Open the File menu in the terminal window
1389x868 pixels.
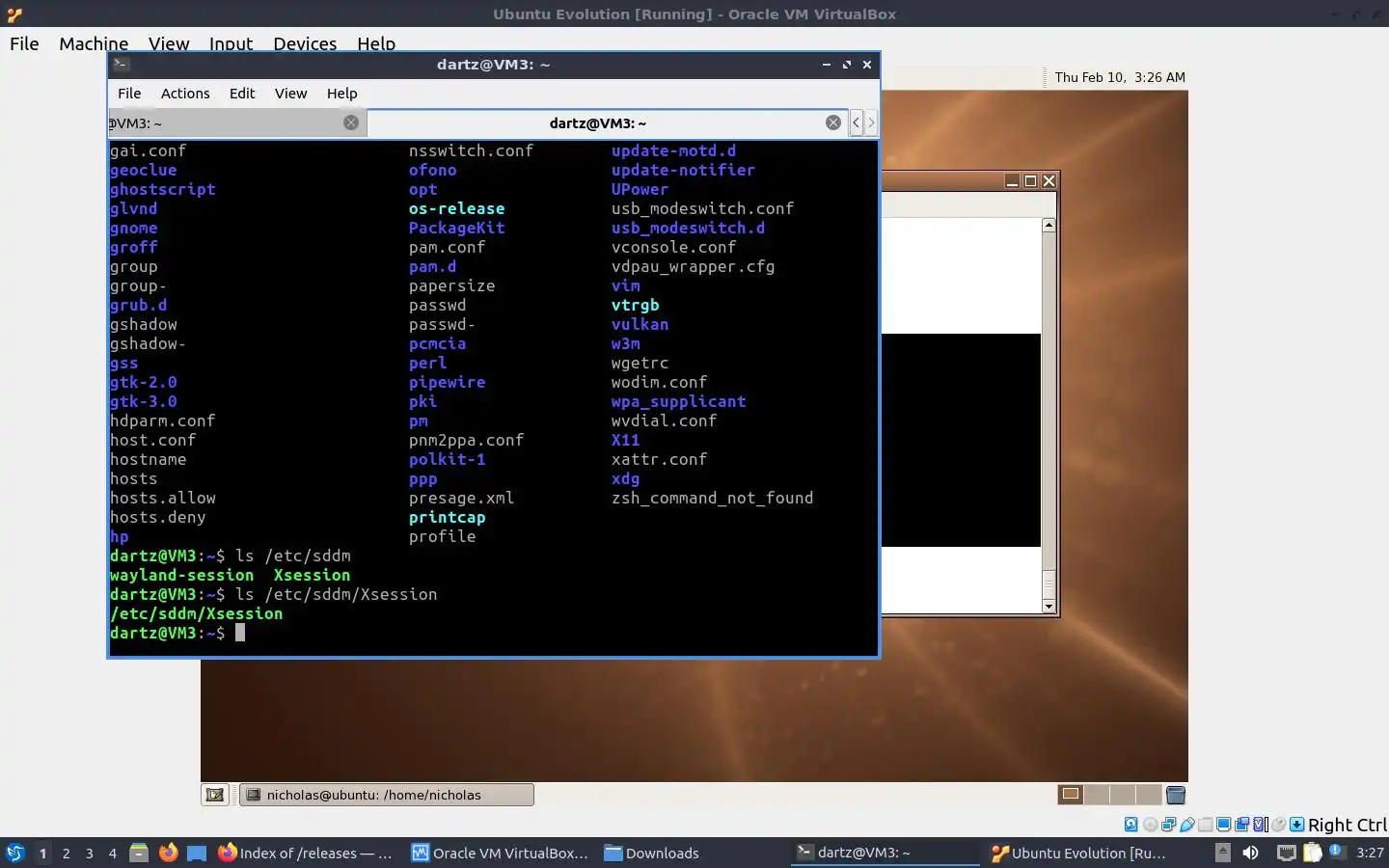tap(129, 94)
